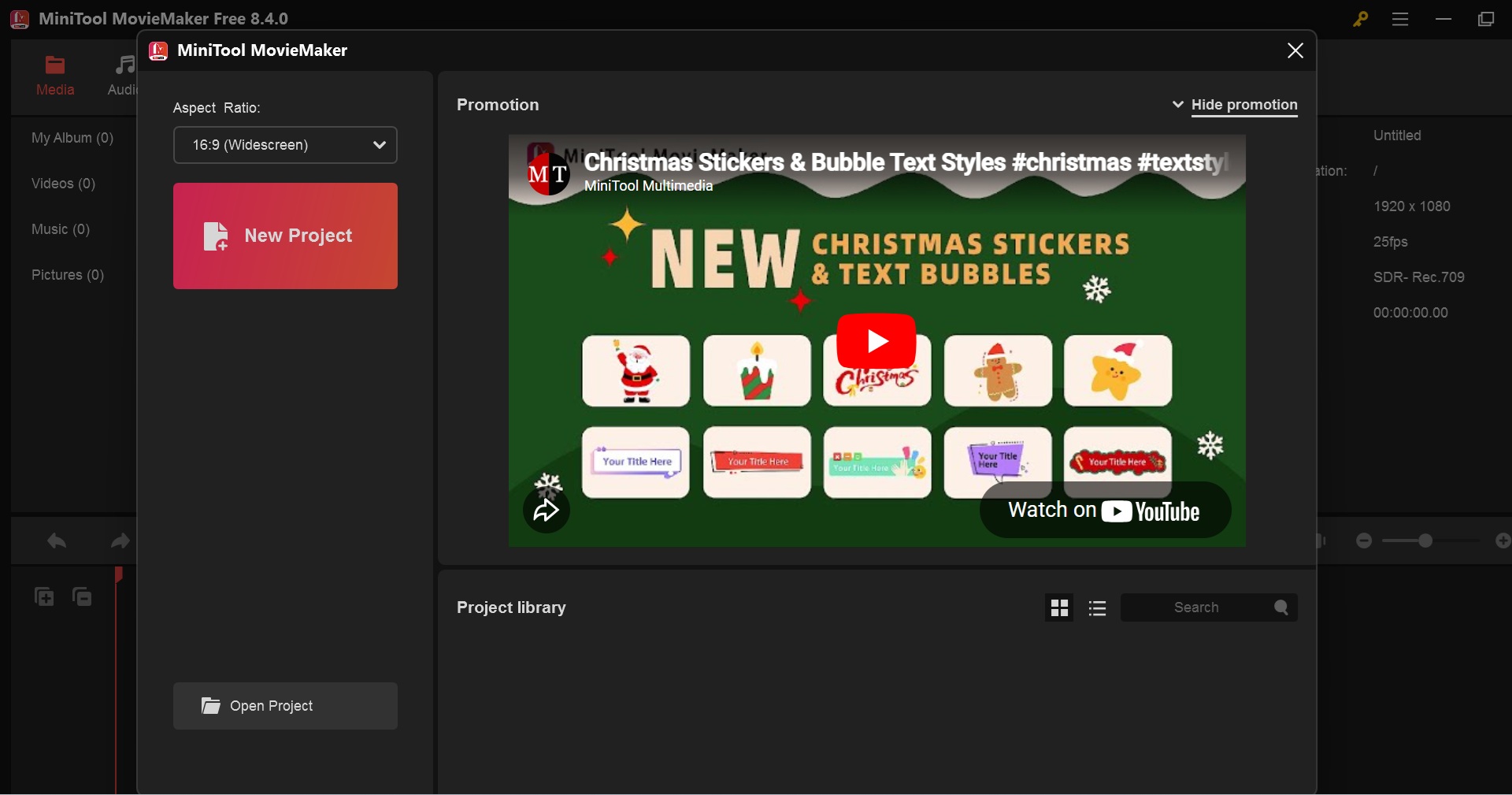1512x795 pixels.
Task: Open the hamburger menu in title bar
Action: click(1400, 20)
